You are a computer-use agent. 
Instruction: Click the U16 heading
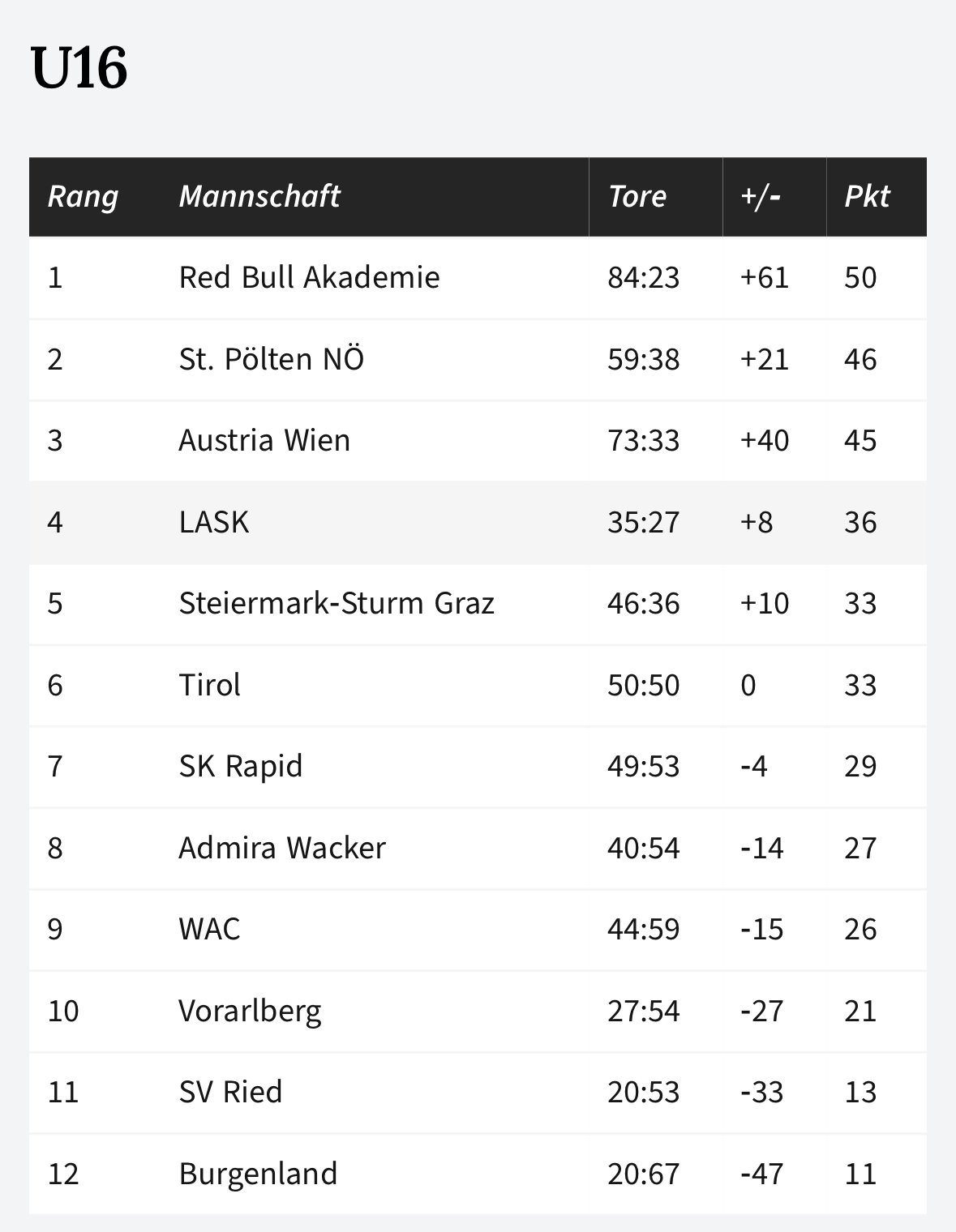[79, 68]
